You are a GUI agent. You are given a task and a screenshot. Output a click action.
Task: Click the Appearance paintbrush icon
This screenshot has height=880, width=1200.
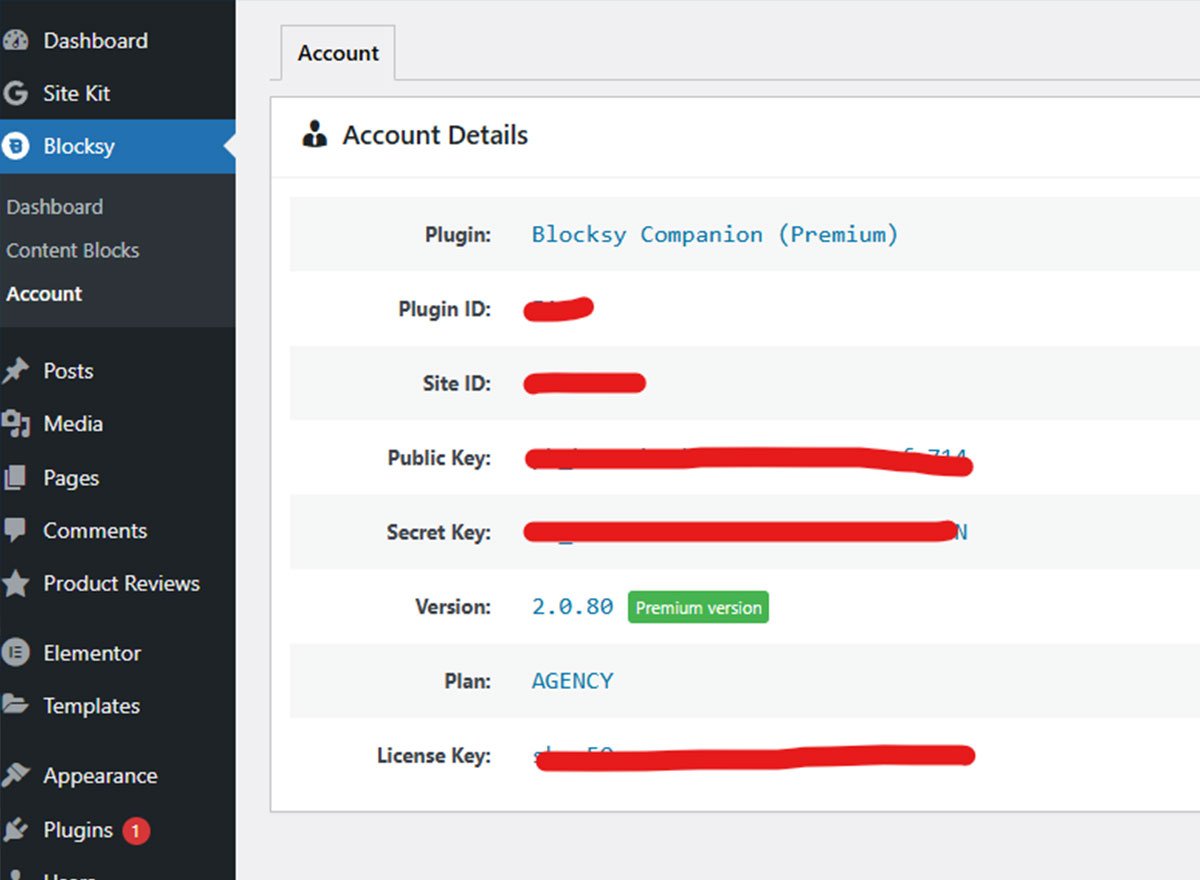(15, 776)
